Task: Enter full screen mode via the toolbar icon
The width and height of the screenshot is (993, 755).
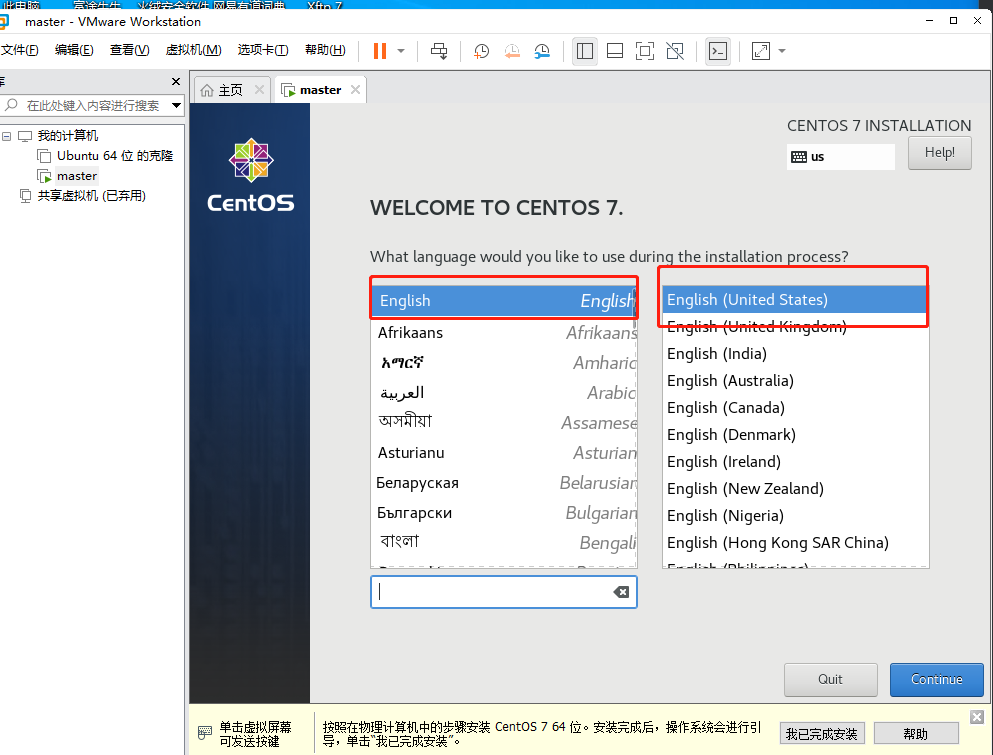Action: point(645,51)
